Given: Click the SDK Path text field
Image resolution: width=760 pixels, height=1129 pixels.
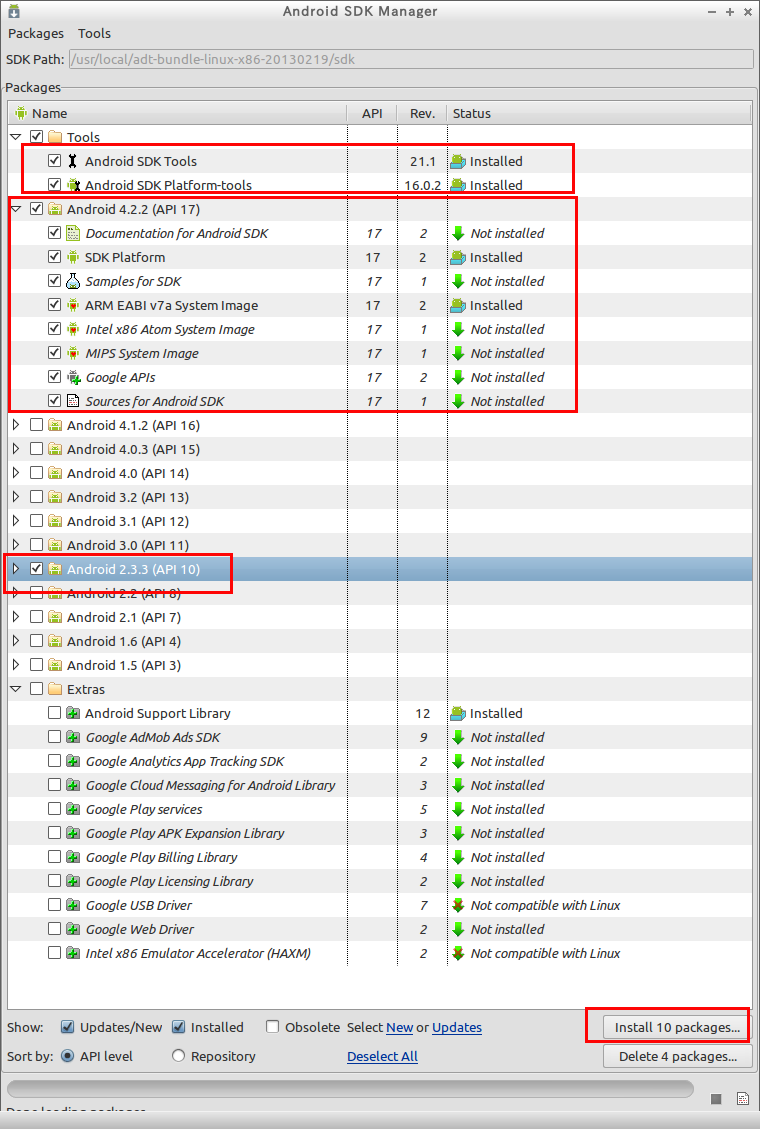Looking at the screenshot, I should click(411, 59).
